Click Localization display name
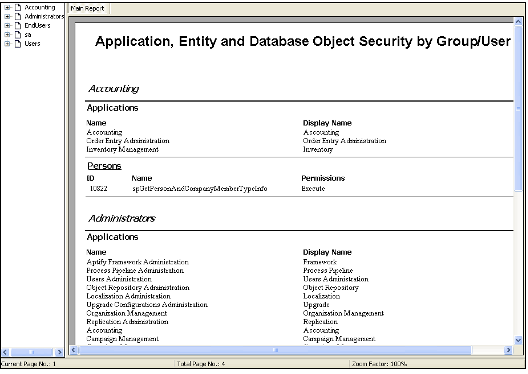Screen dimensions: 528x374 pos(321,296)
